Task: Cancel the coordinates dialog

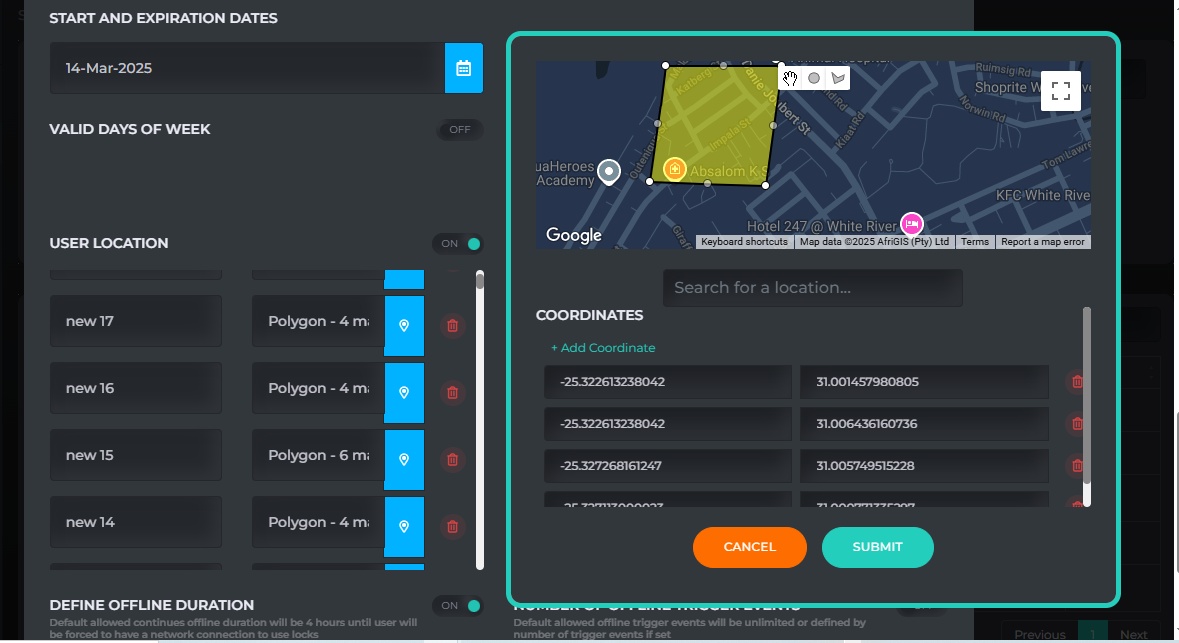Action: (750, 547)
